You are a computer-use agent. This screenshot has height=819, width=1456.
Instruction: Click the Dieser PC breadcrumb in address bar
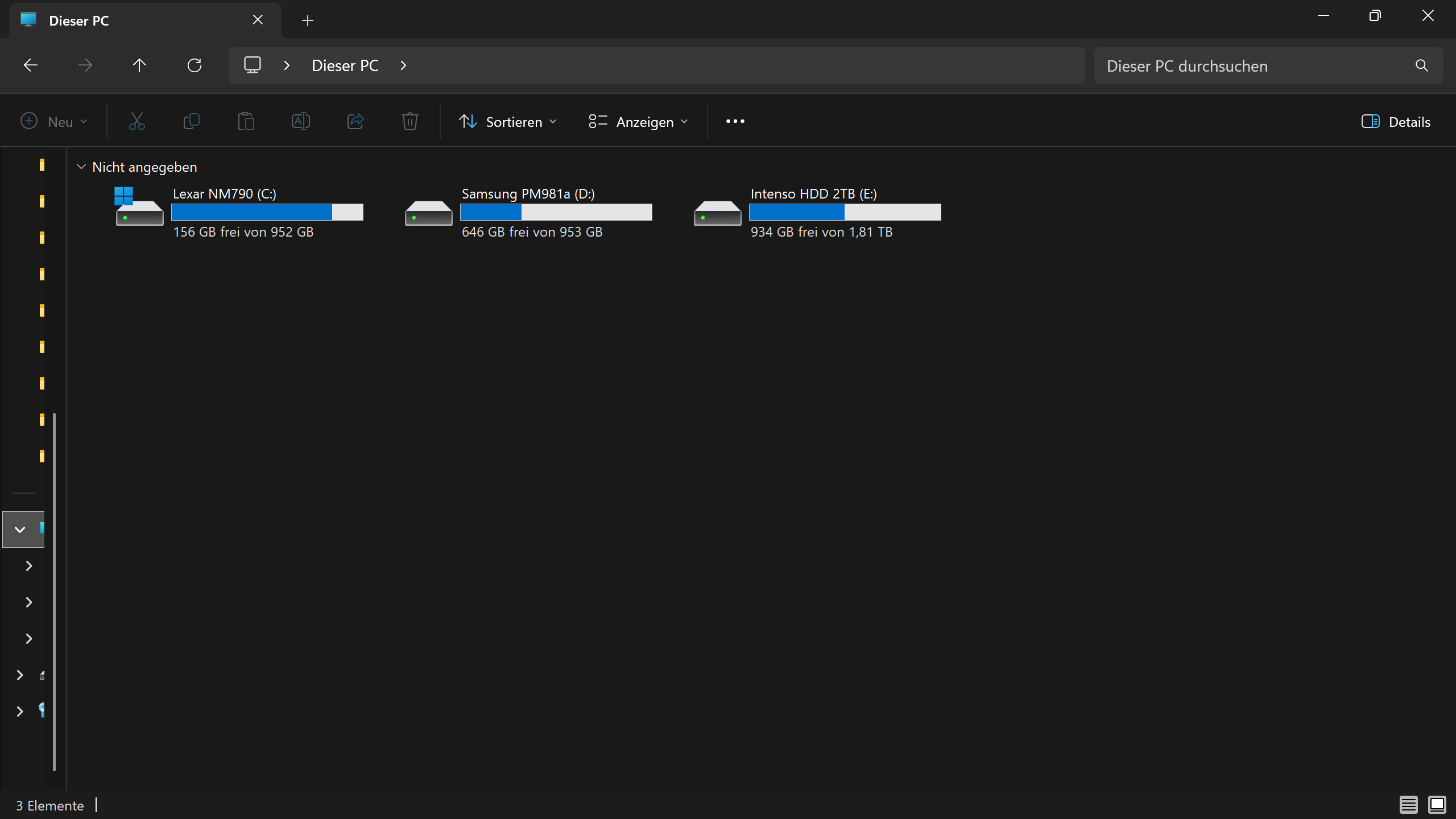point(345,65)
